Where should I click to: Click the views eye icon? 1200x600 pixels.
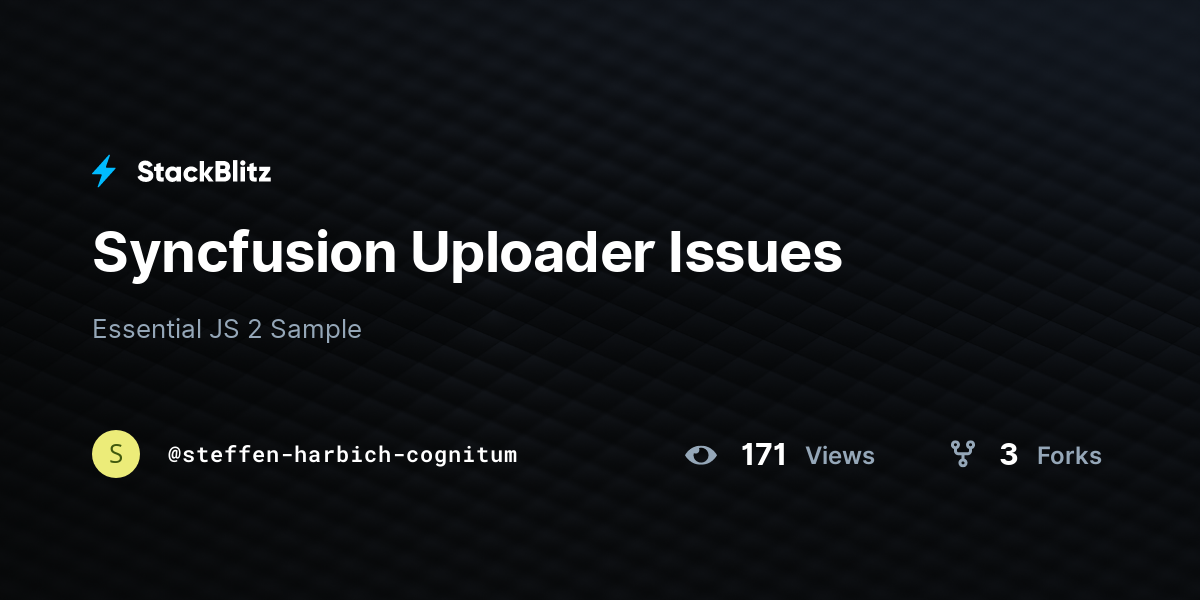701,456
